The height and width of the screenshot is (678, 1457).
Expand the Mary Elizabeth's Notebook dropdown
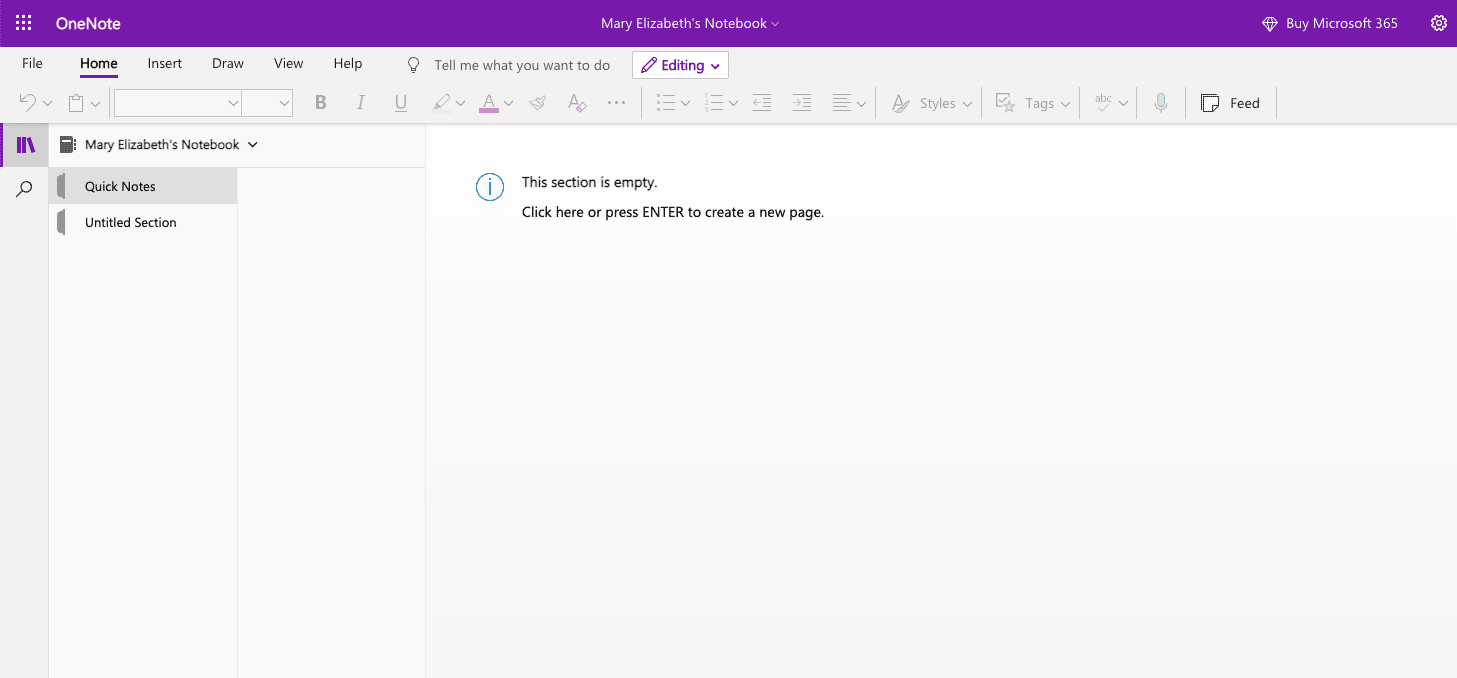(x=252, y=144)
